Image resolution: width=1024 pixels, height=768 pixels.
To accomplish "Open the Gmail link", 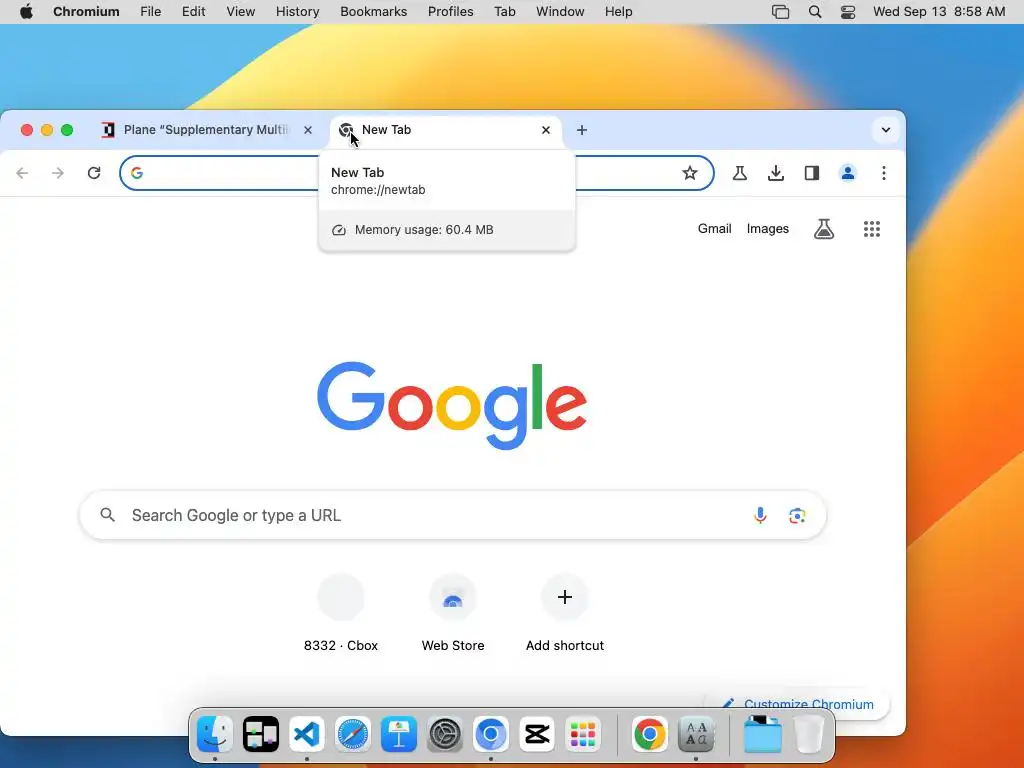I will [x=714, y=229].
